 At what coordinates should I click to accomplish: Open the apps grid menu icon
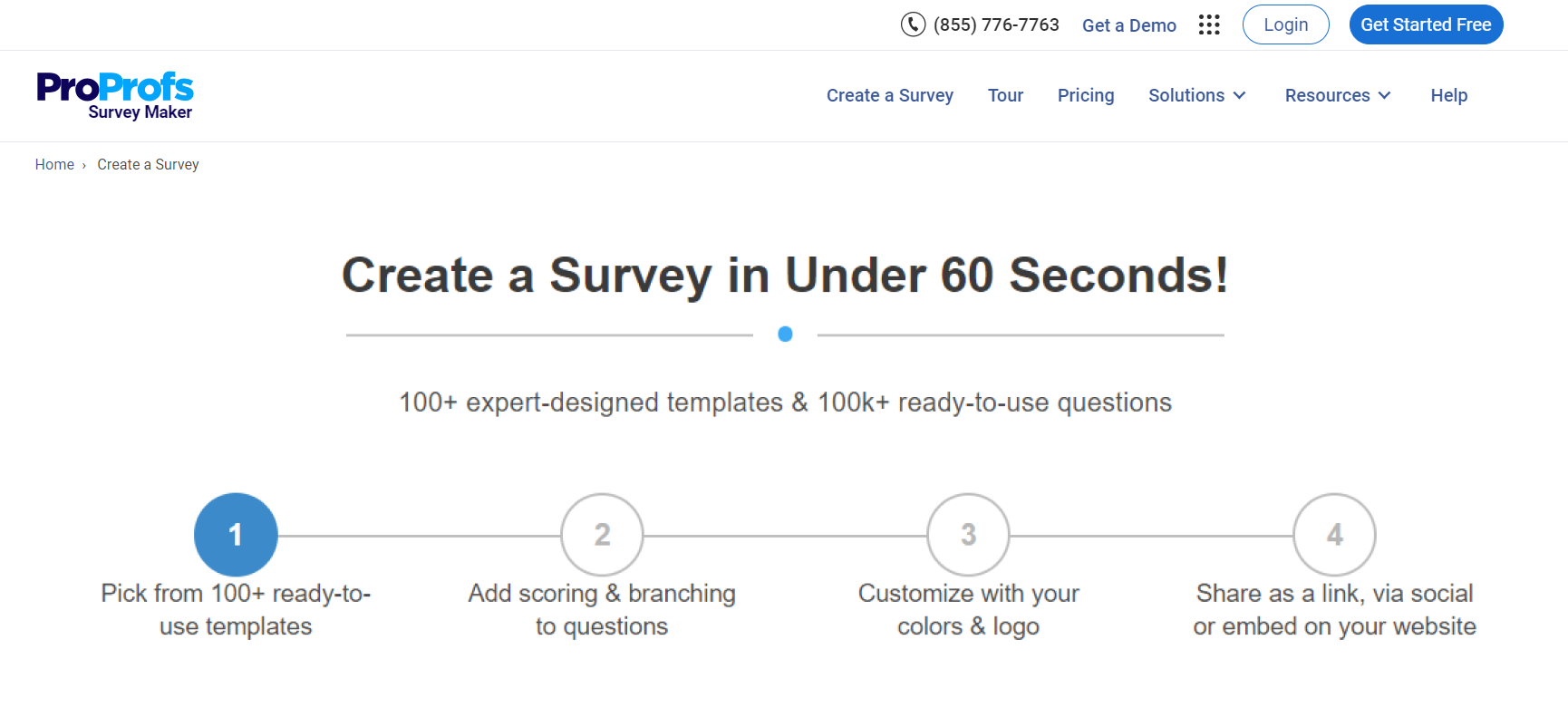(x=1209, y=24)
